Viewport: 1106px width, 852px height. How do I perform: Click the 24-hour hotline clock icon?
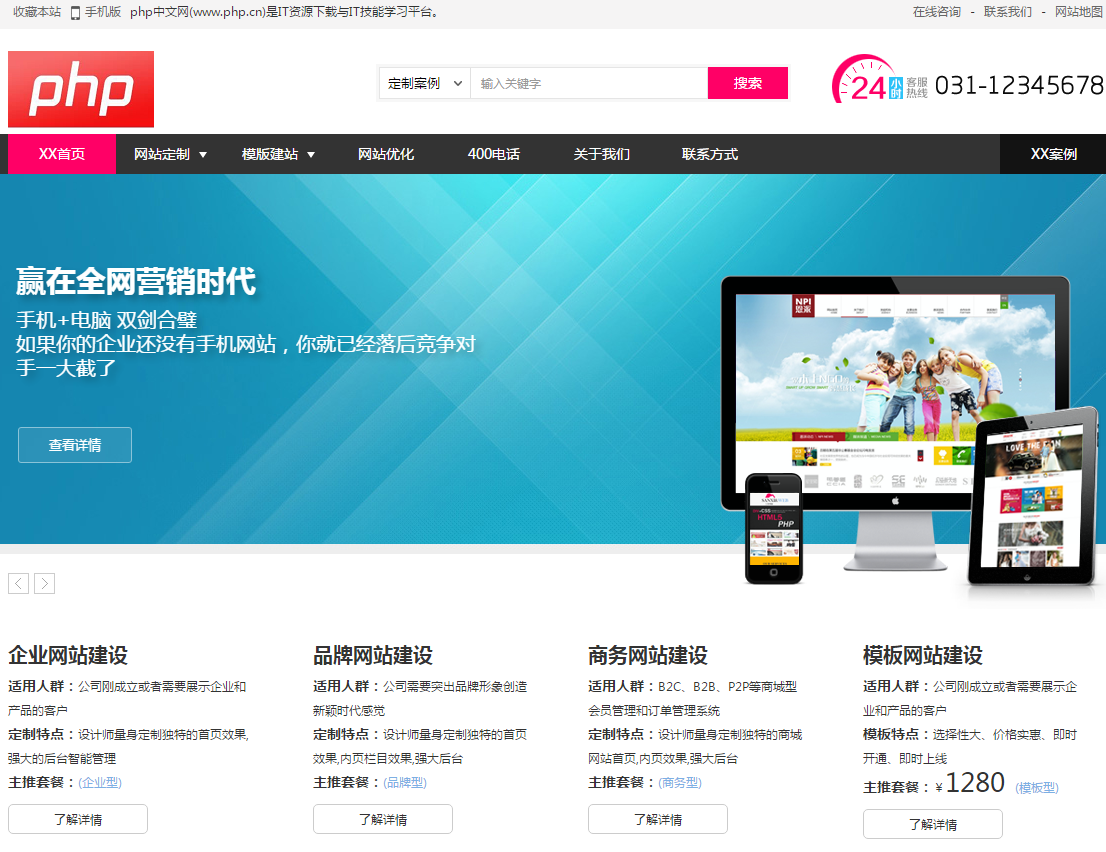pyautogui.click(x=860, y=82)
